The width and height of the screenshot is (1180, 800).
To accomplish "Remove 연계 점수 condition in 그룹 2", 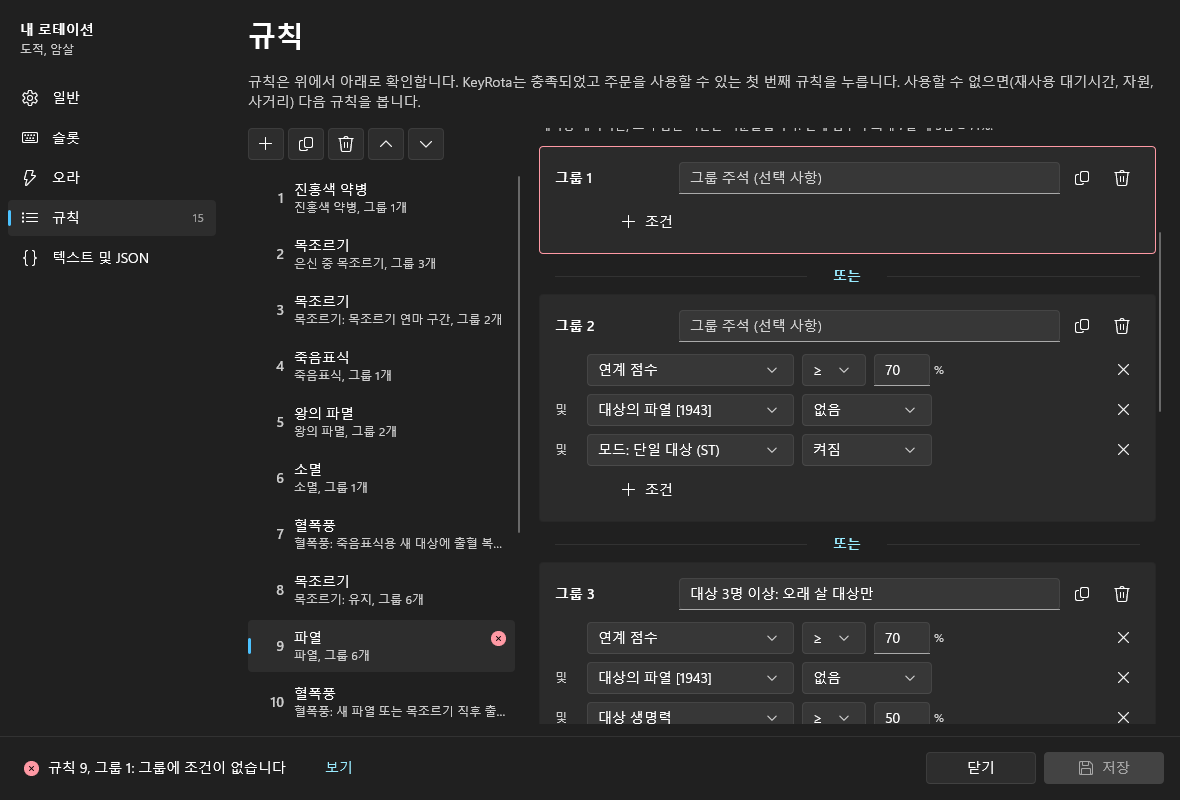I will (x=1123, y=370).
